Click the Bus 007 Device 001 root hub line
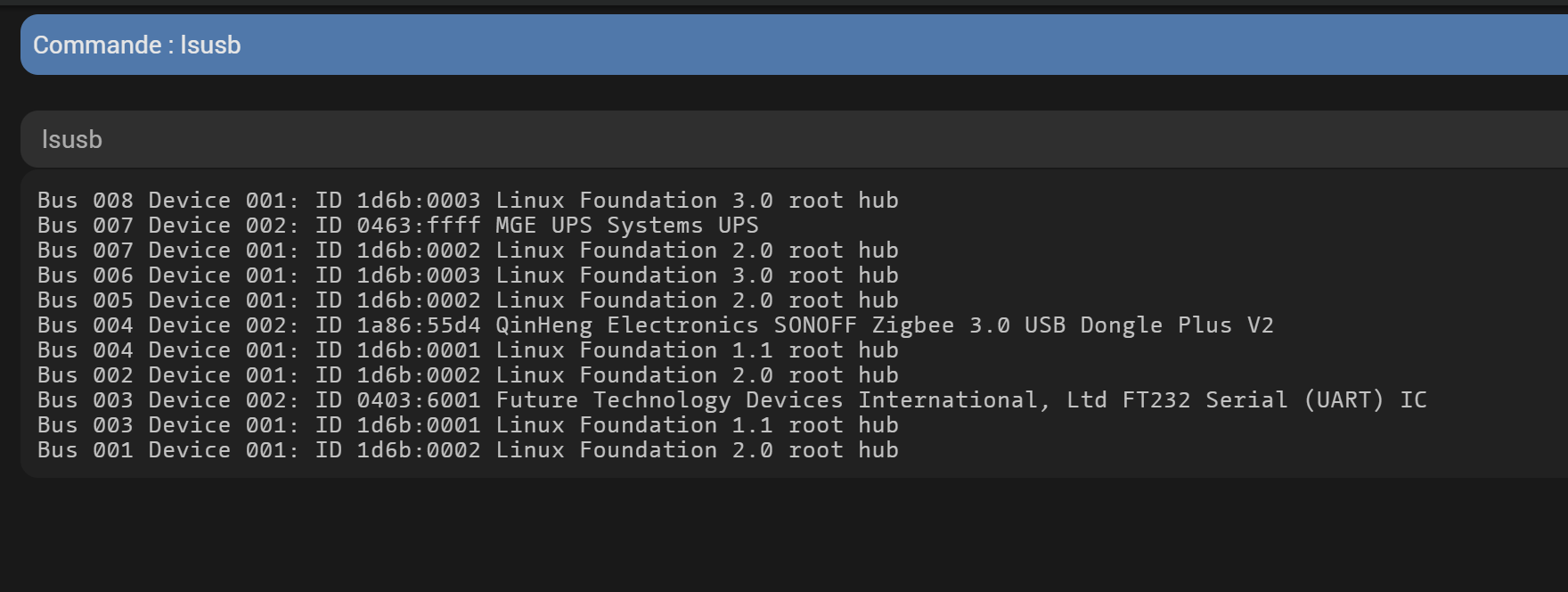1568x592 pixels. pos(468,251)
